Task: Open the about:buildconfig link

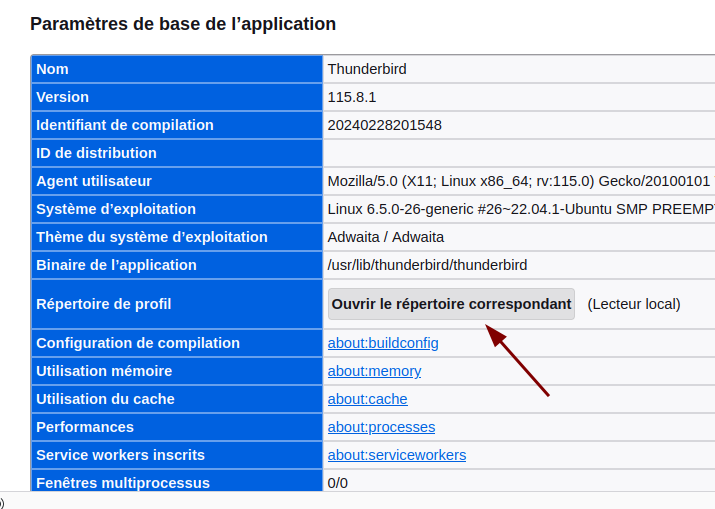Action: pyautogui.click(x=383, y=343)
